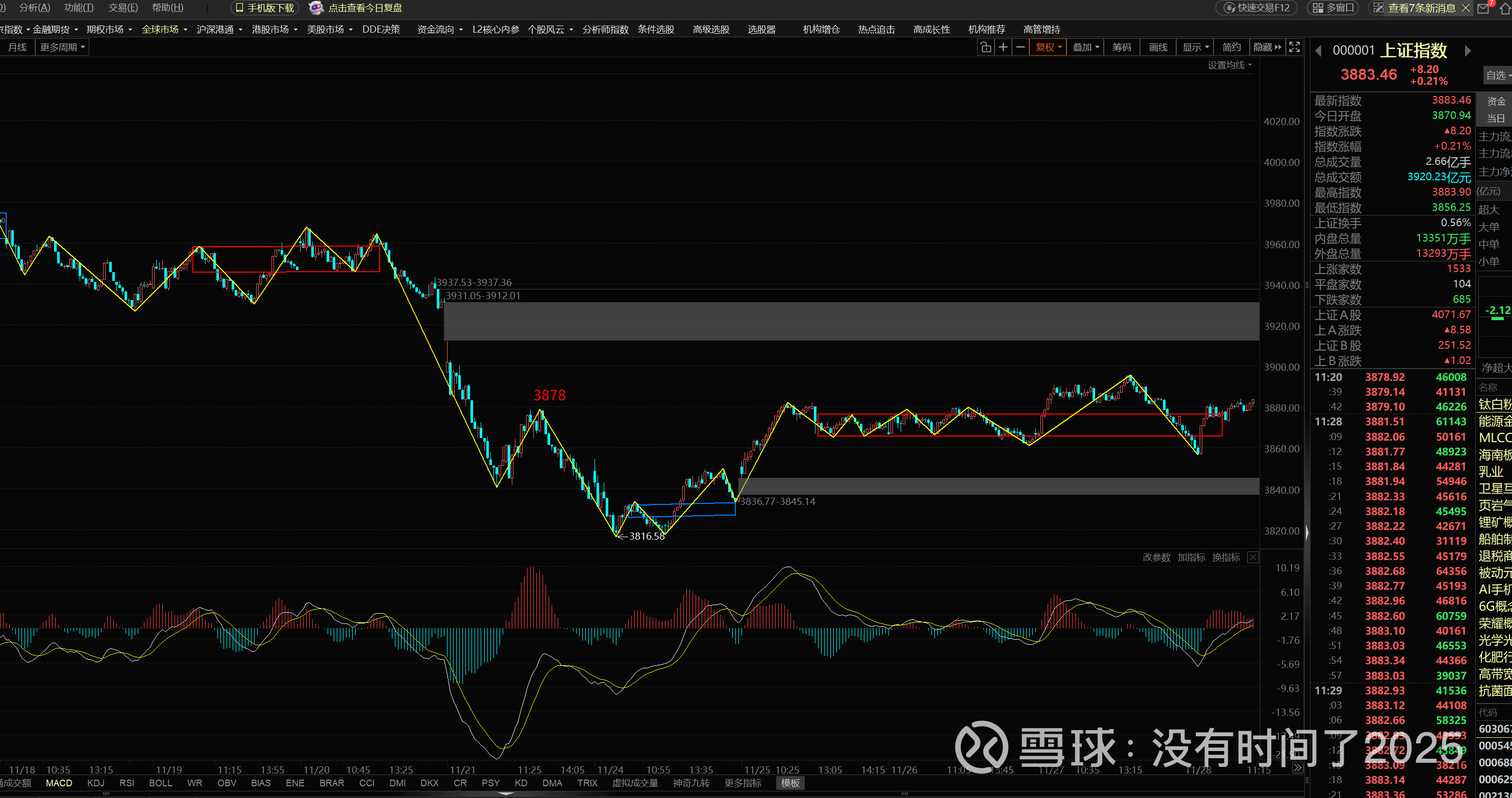Enter fullscreen chart mode icon
Screen dimensions: 1512x798
tap(1294, 47)
